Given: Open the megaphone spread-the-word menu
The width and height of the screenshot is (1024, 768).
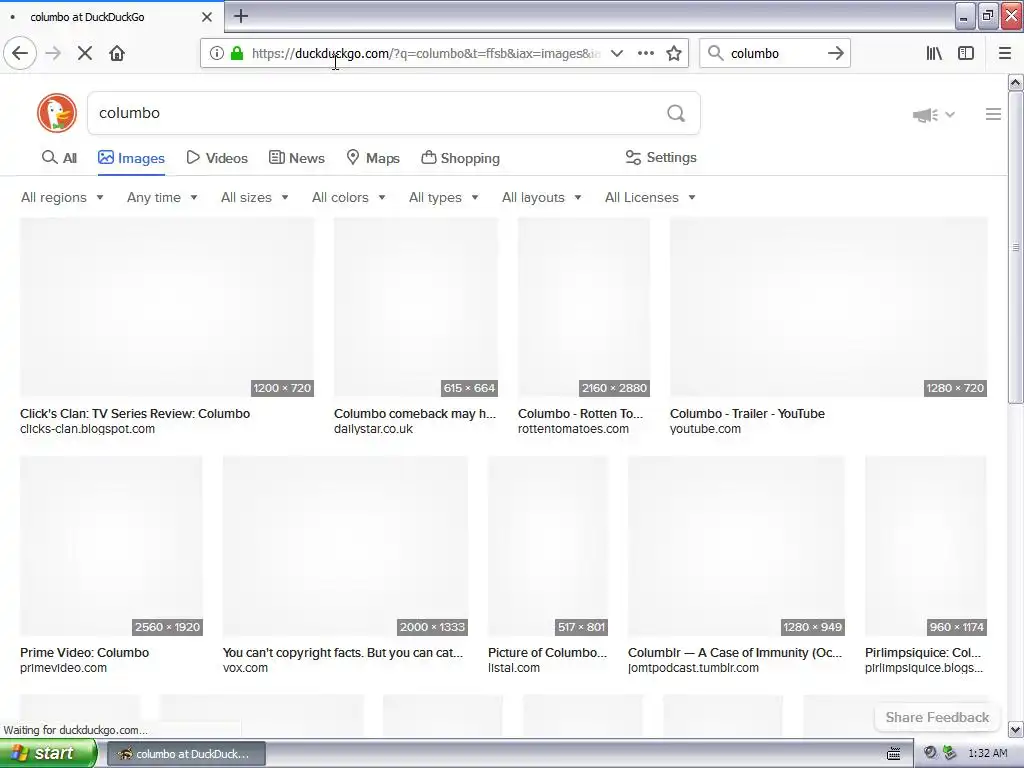Looking at the screenshot, I should point(933,115).
